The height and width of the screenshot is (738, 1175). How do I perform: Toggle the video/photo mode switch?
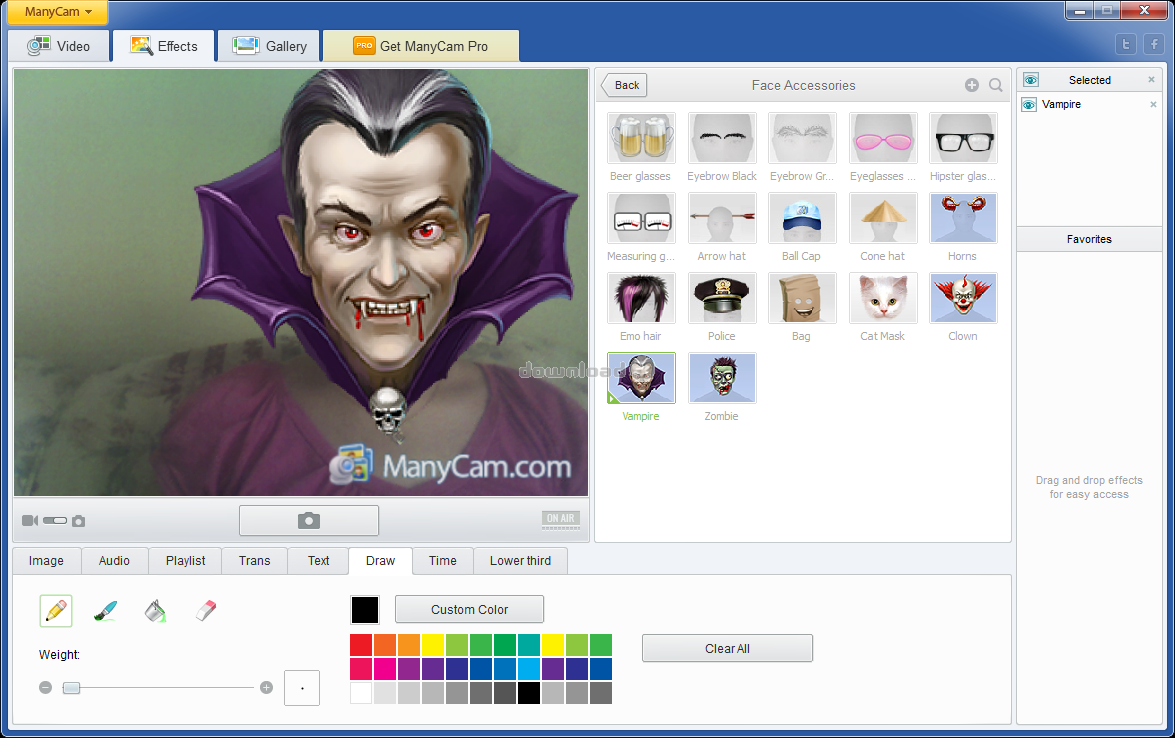point(54,521)
